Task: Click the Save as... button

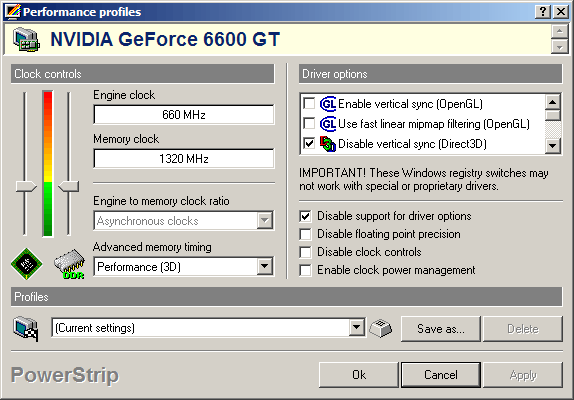Action: pyautogui.click(x=441, y=329)
